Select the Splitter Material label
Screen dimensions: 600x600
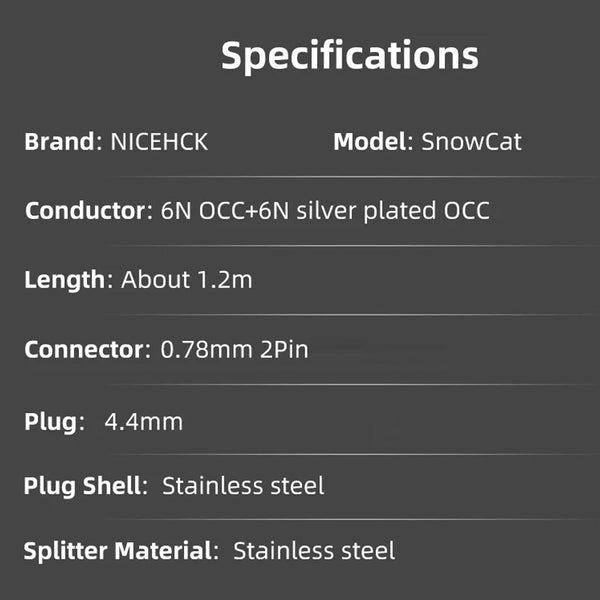(118, 550)
